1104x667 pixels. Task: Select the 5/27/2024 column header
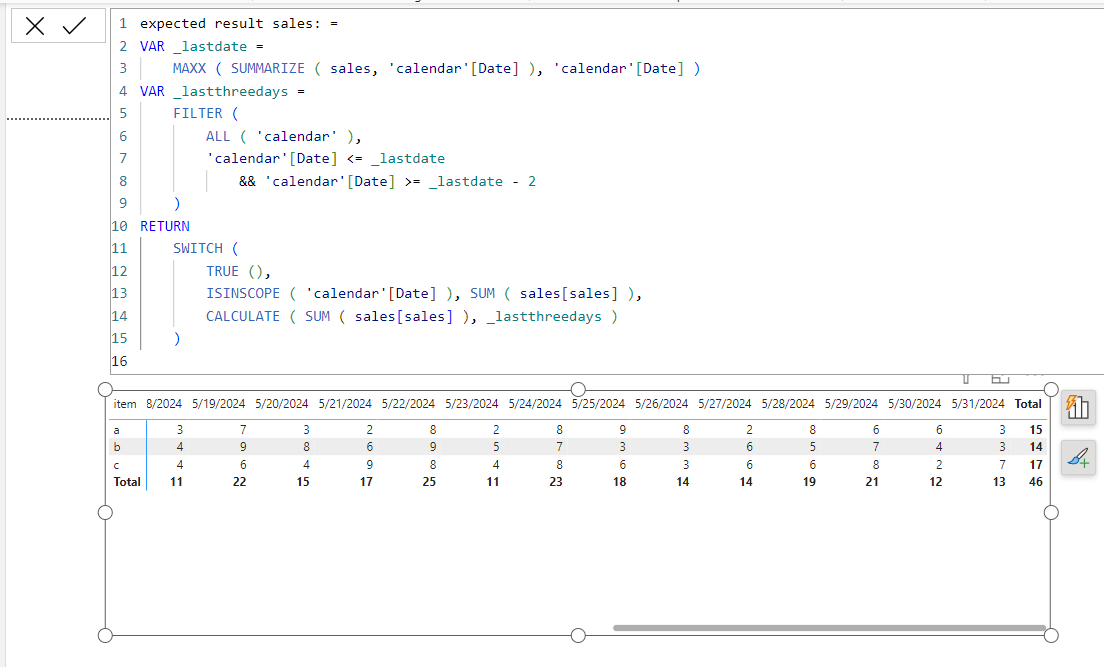[x=724, y=404]
